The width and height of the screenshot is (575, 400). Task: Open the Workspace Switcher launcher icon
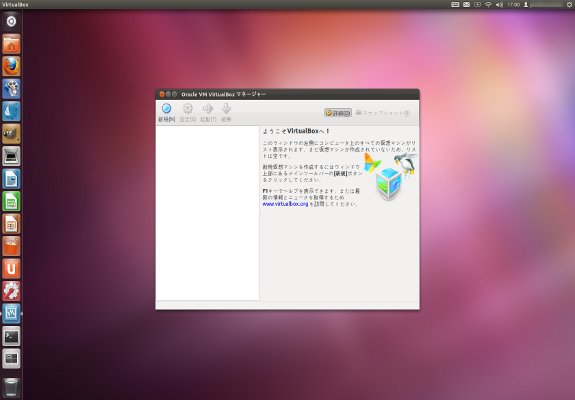[11, 358]
